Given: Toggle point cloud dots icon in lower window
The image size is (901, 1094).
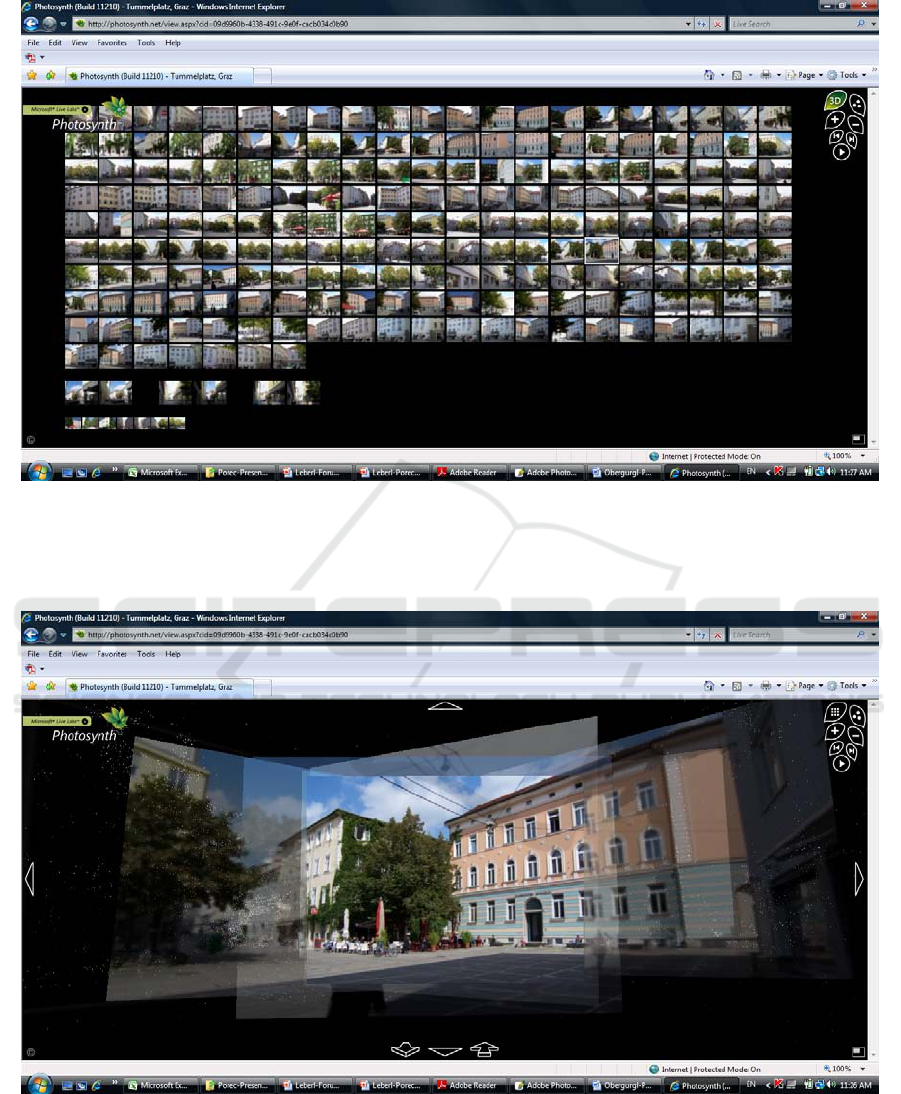Looking at the screenshot, I should [x=857, y=714].
